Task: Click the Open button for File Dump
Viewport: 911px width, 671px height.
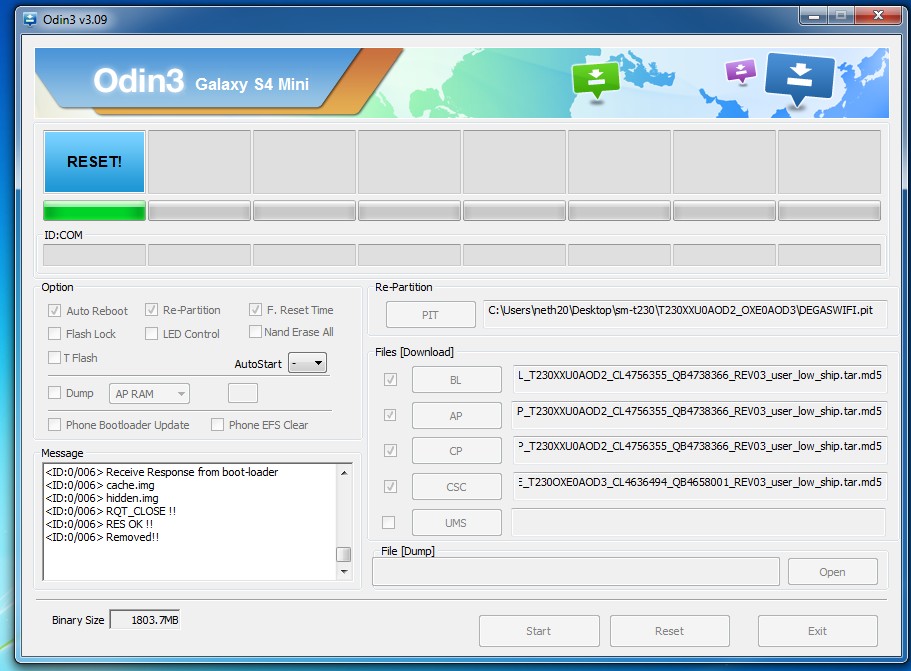Action: [833, 572]
